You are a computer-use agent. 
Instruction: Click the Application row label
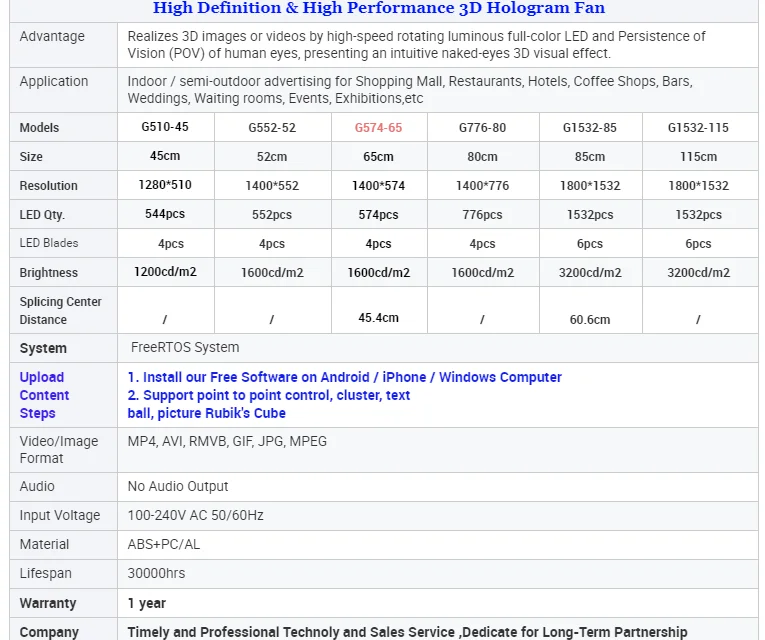pos(54,81)
